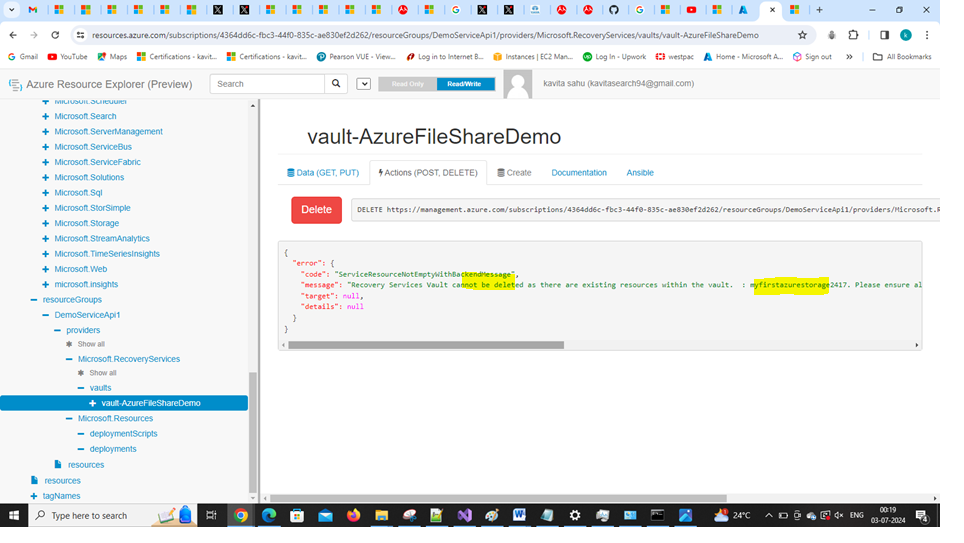Image resolution: width=964 pixels, height=543 pixels.
Task: Click the Azure Resource Explorer logo icon
Action: pyautogui.click(x=15, y=85)
